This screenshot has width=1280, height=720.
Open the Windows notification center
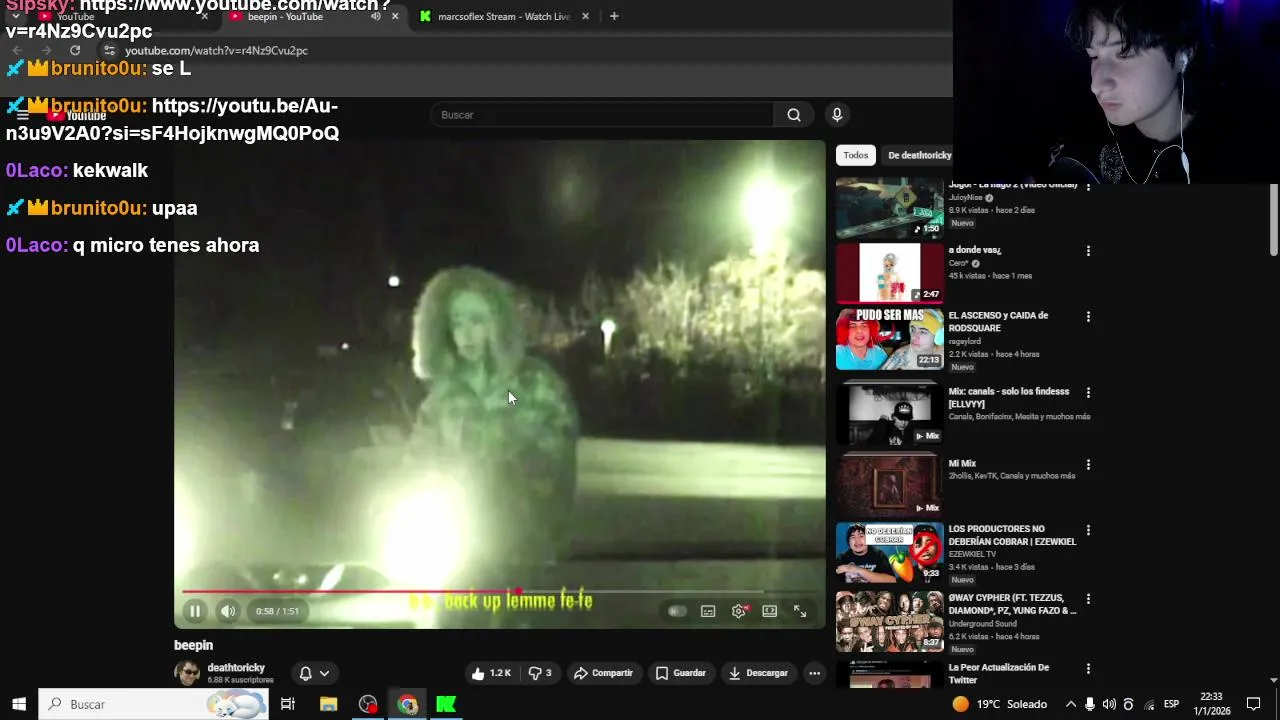[1253, 704]
